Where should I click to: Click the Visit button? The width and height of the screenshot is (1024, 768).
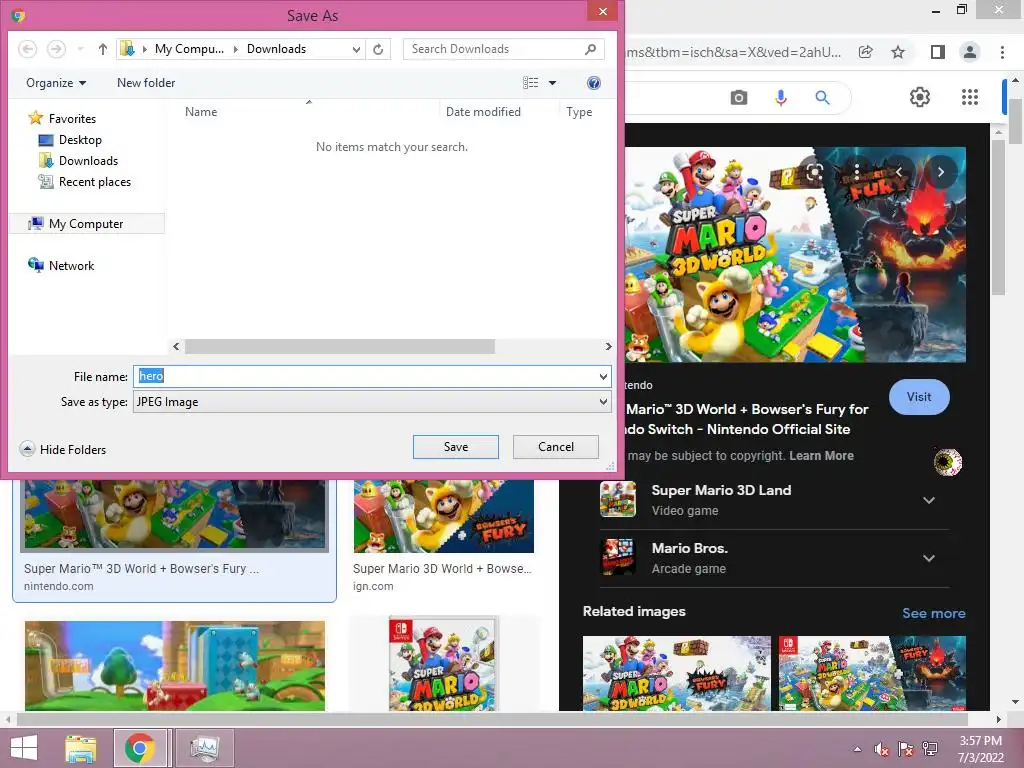point(919,397)
